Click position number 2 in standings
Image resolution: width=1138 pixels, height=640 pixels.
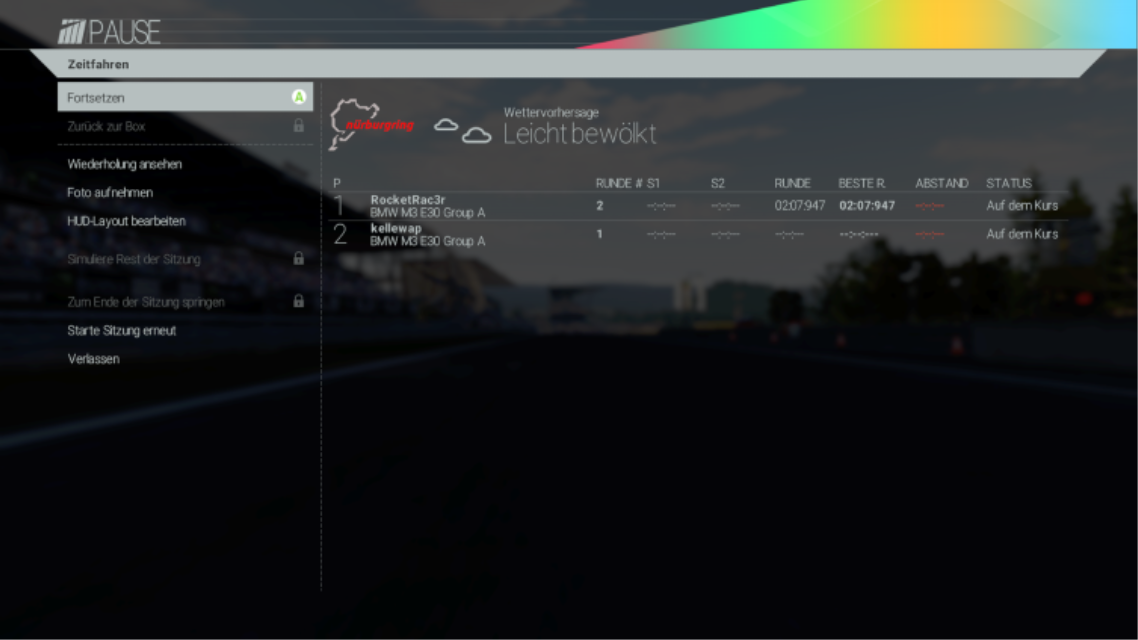[x=340, y=234]
